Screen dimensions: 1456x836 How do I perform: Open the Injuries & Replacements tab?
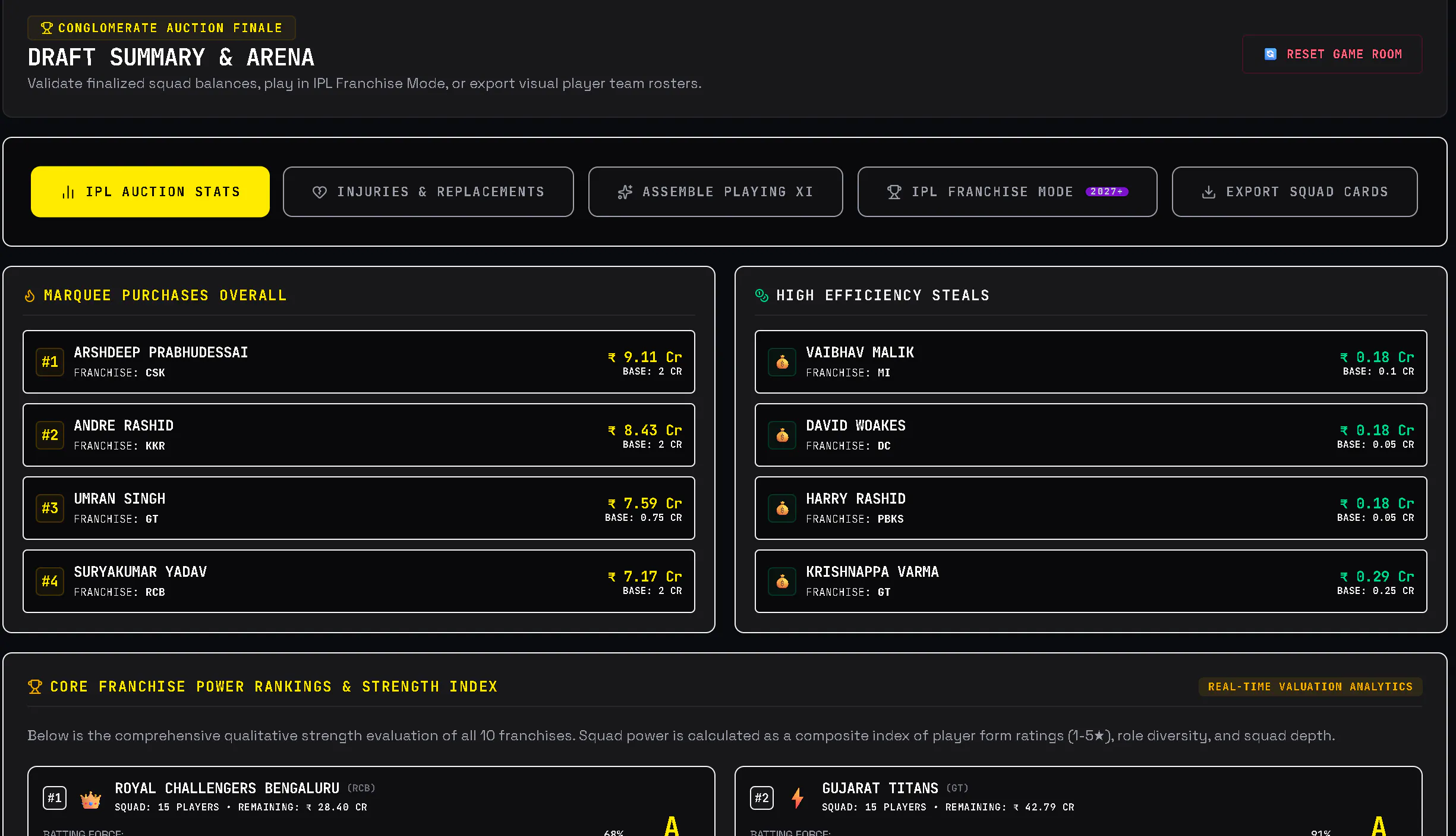click(428, 191)
